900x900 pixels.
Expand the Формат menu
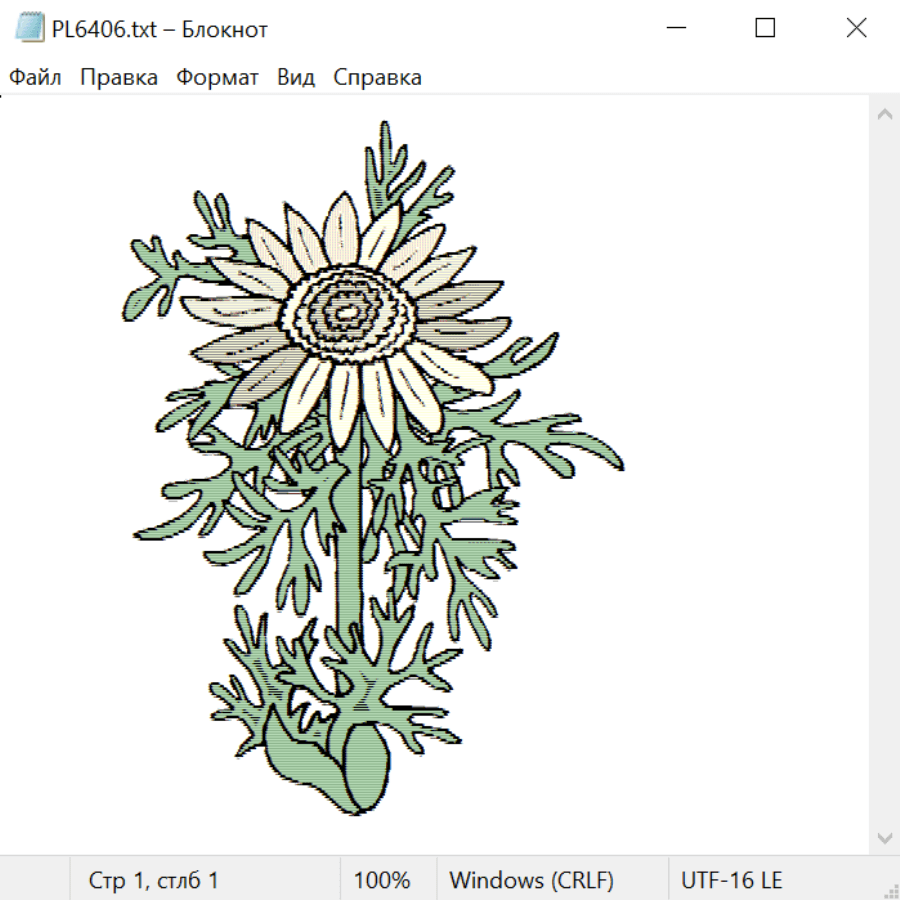tap(217, 78)
